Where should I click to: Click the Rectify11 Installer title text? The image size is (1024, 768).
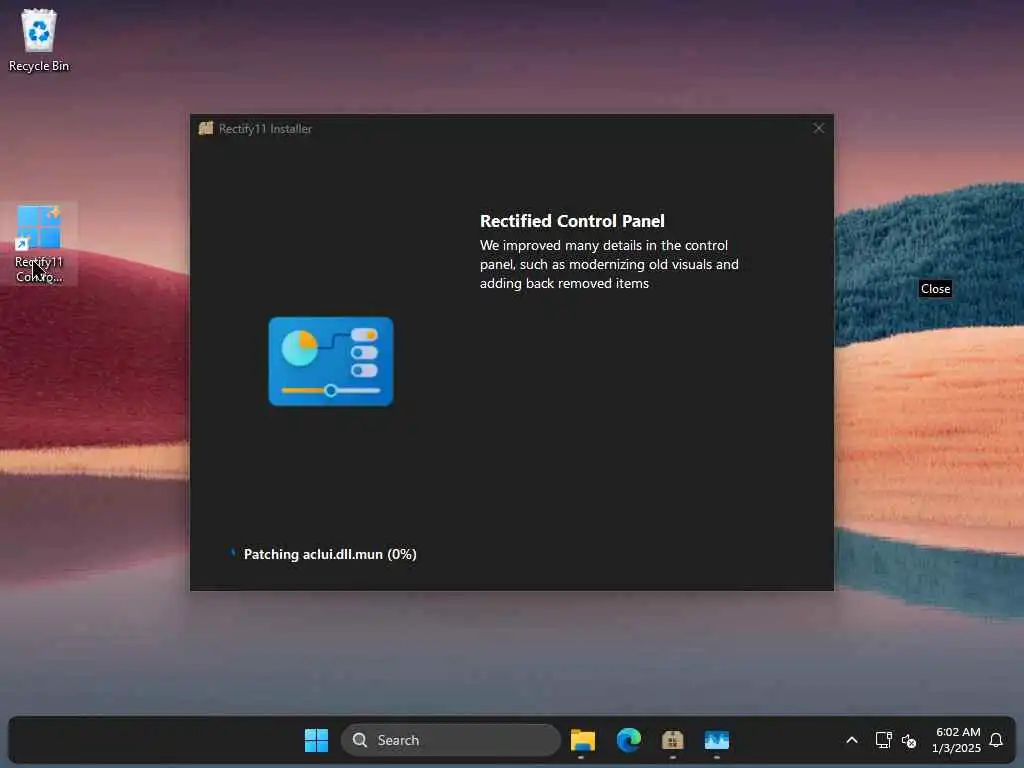coord(265,129)
